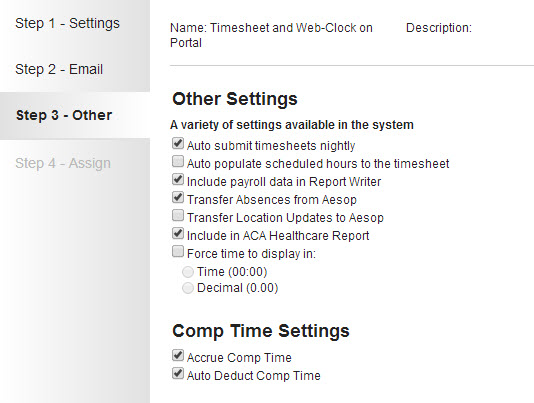Go to Step 2 - Email
The height and width of the screenshot is (403, 534).
59,69
